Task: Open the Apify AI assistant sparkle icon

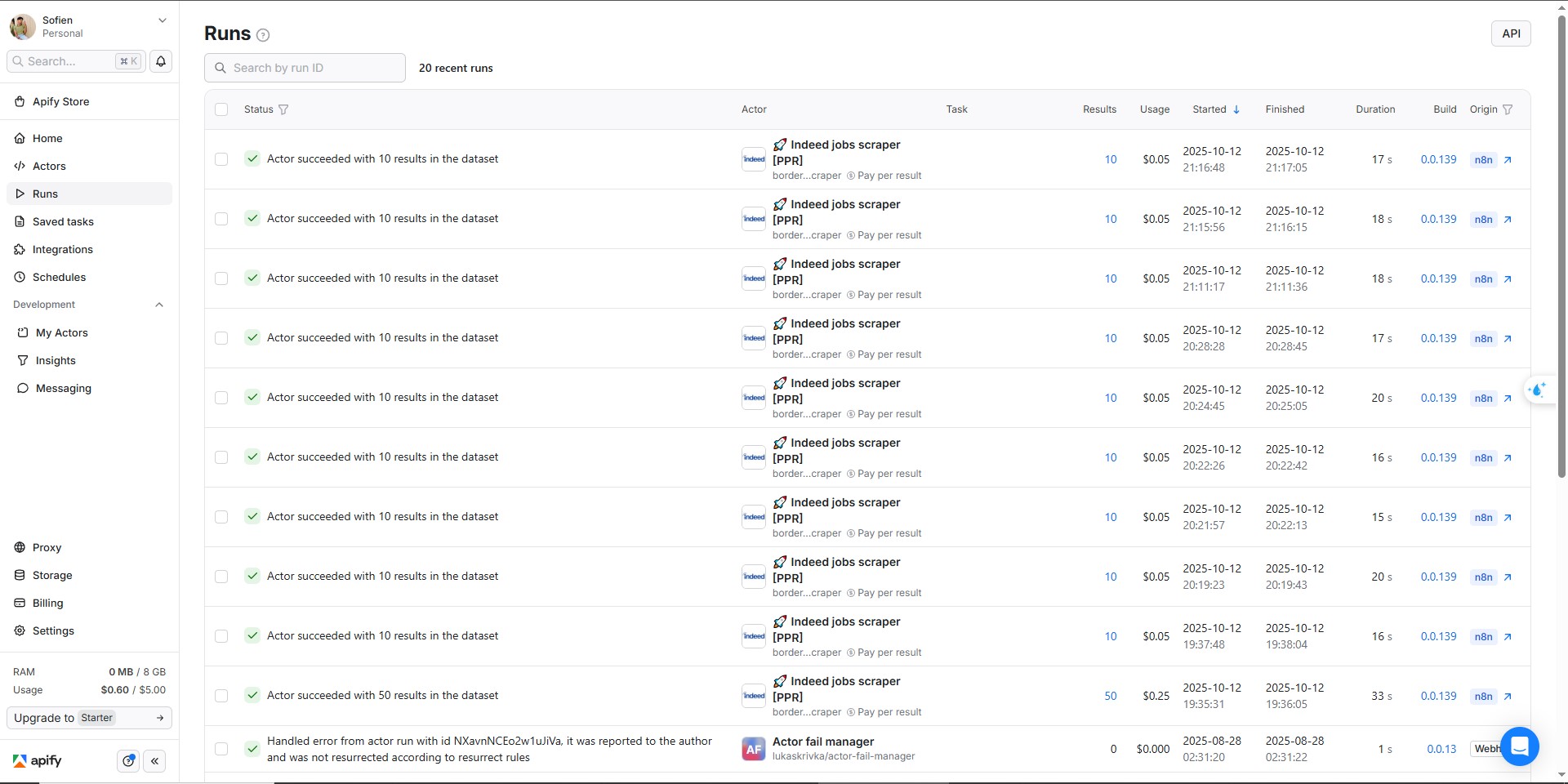Action: [x=1539, y=390]
